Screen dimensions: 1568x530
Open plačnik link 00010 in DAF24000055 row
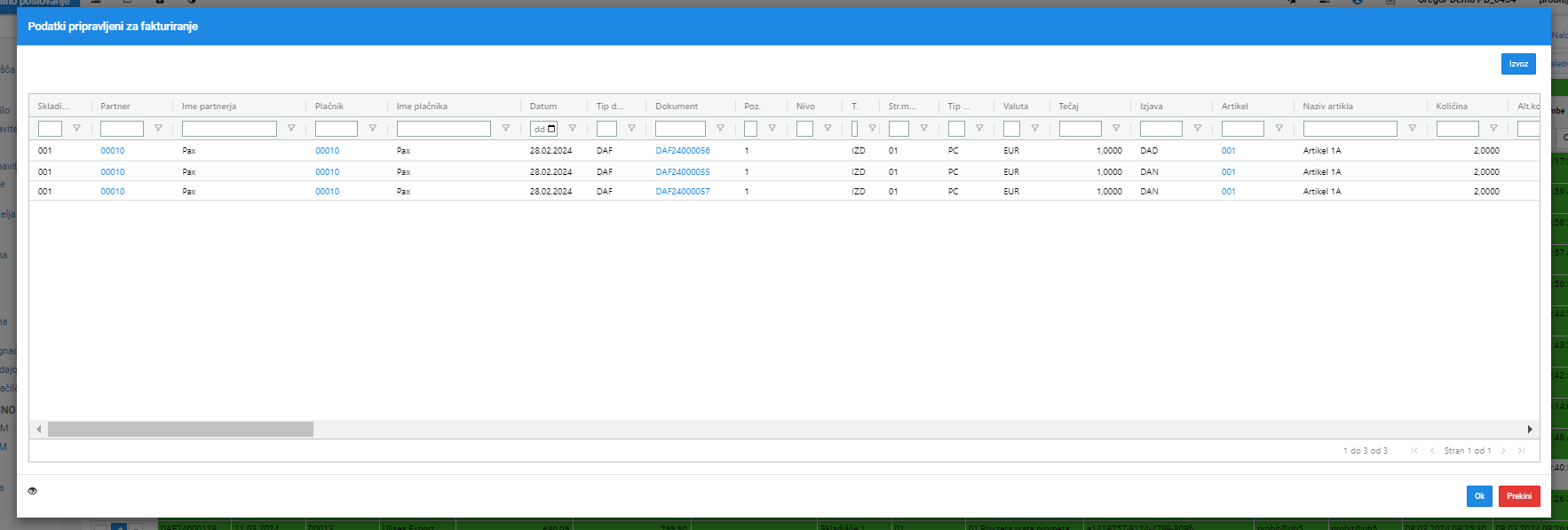328,172
